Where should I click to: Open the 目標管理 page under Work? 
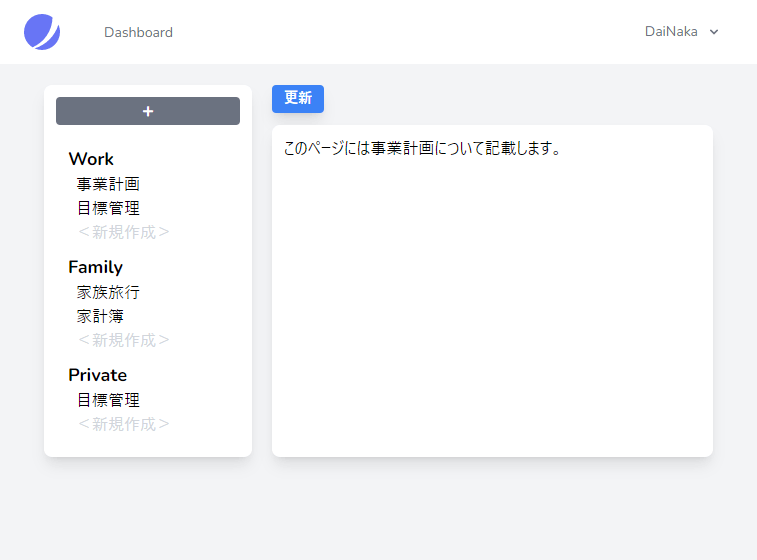point(108,208)
